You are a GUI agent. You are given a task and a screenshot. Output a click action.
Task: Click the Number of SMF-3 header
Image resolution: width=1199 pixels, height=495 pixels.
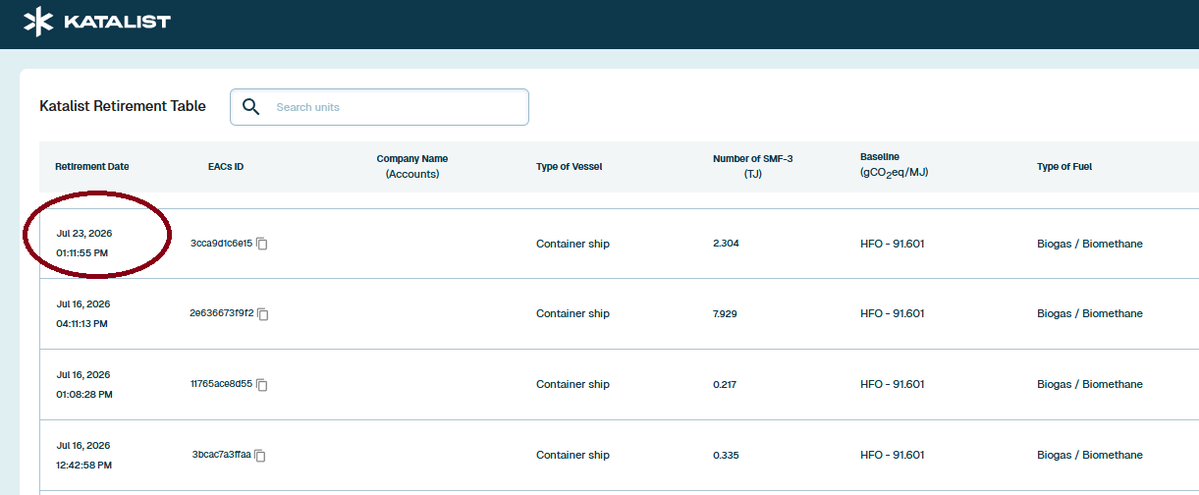753,166
